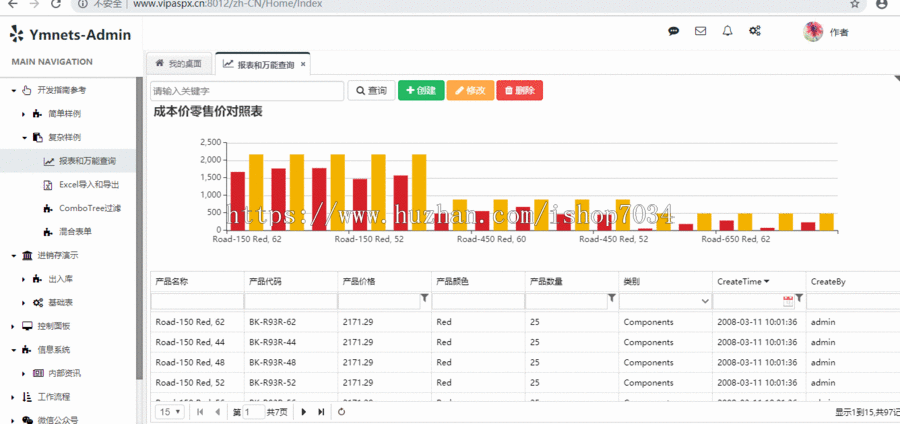This screenshot has height=424, width=900.
Task: Open filter options for 产品数量 column
Action: pyautogui.click(x=612, y=298)
